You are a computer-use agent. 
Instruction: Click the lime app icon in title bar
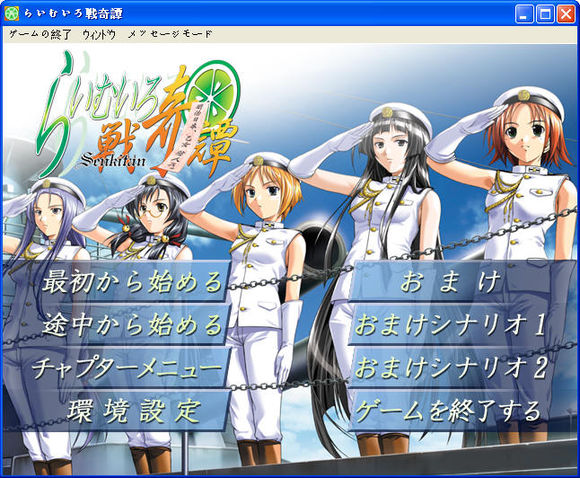coord(11,14)
